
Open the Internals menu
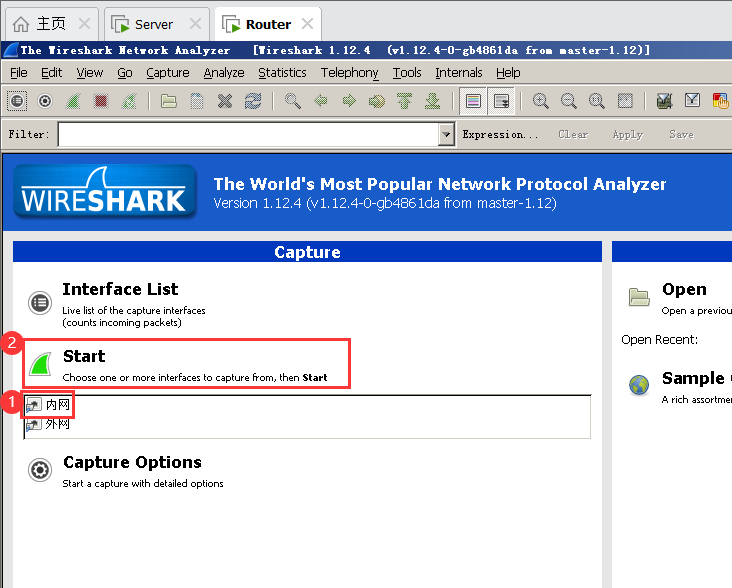coord(458,73)
